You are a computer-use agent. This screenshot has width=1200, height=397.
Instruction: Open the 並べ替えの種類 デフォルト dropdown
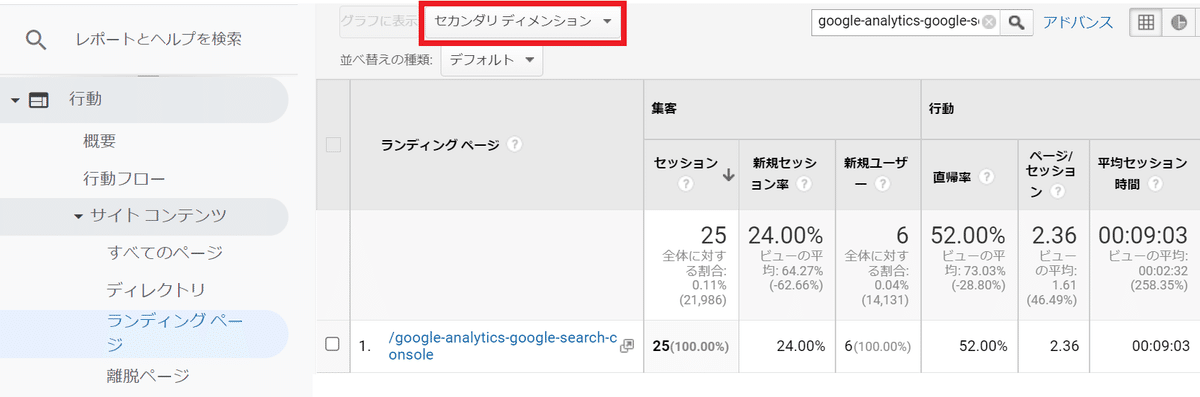491,60
